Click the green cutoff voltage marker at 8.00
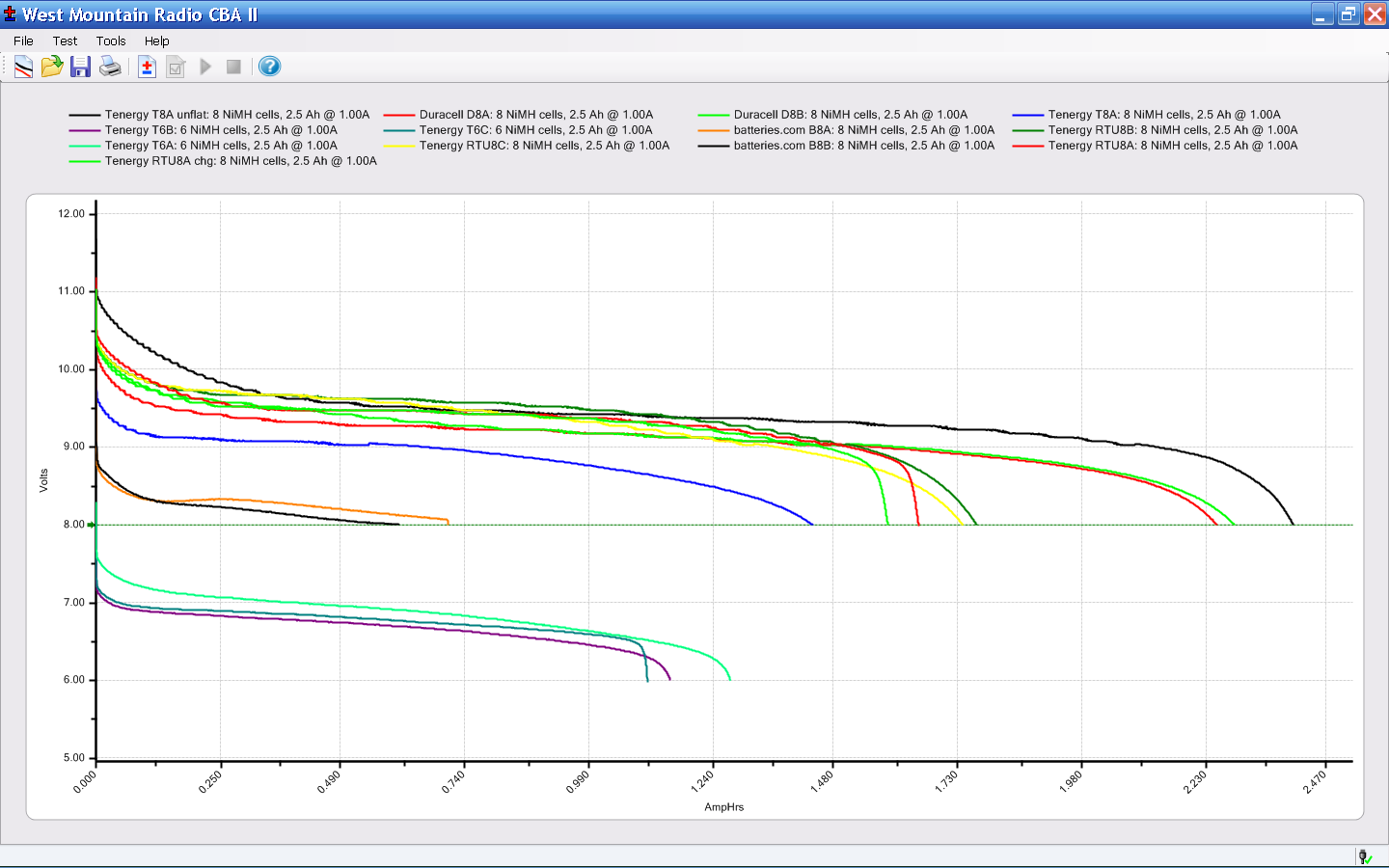Viewport: 1389px width, 868px height. [x=92, y=525]
